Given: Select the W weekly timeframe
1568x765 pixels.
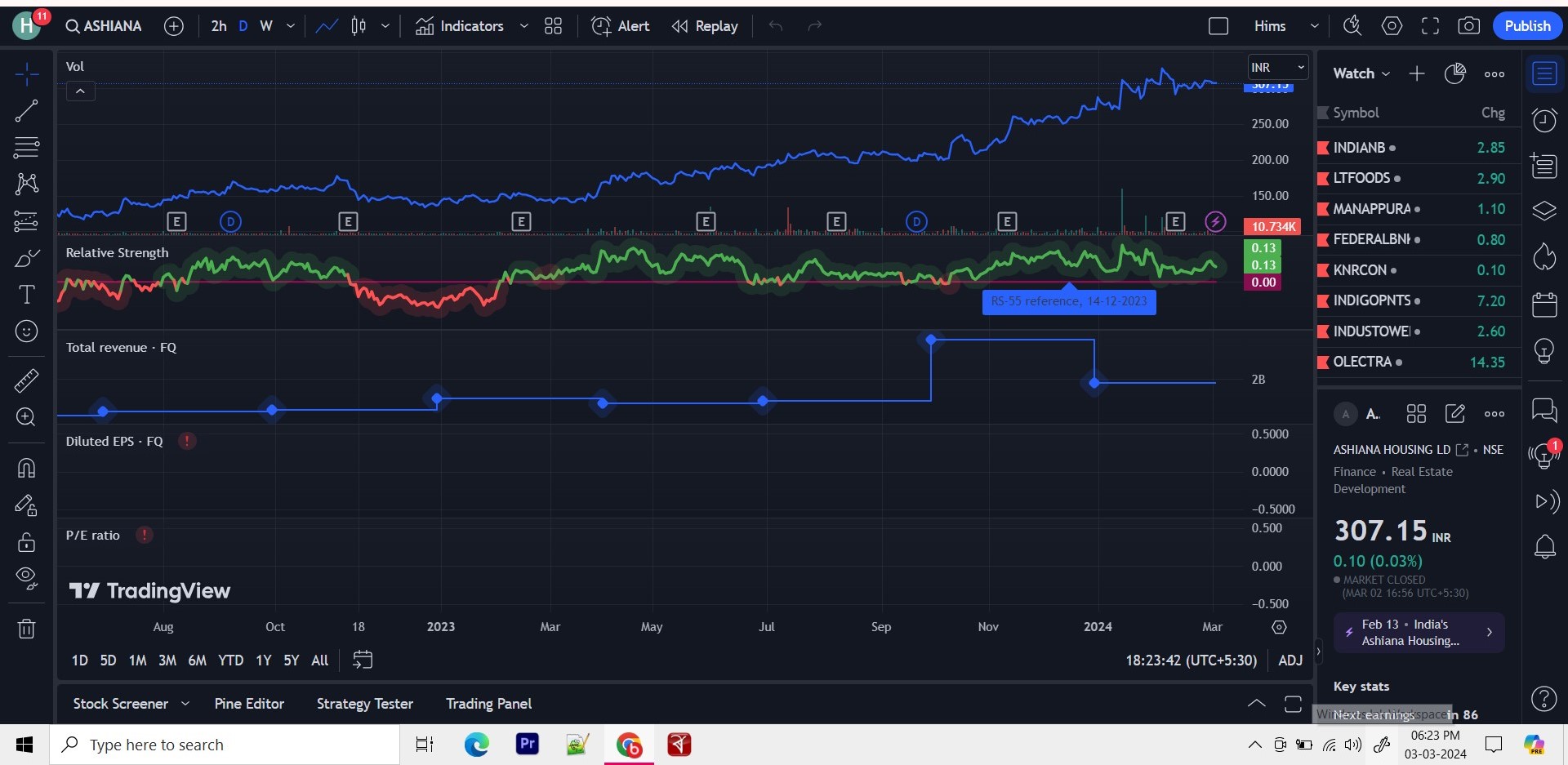Looking at the screenshot, I should point(266,26).
